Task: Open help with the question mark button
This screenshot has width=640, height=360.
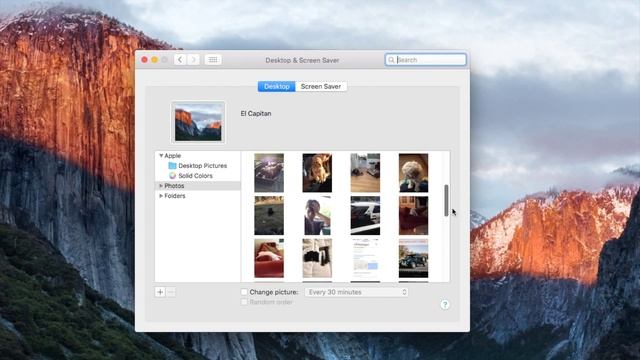Action: tap(444, 304)
